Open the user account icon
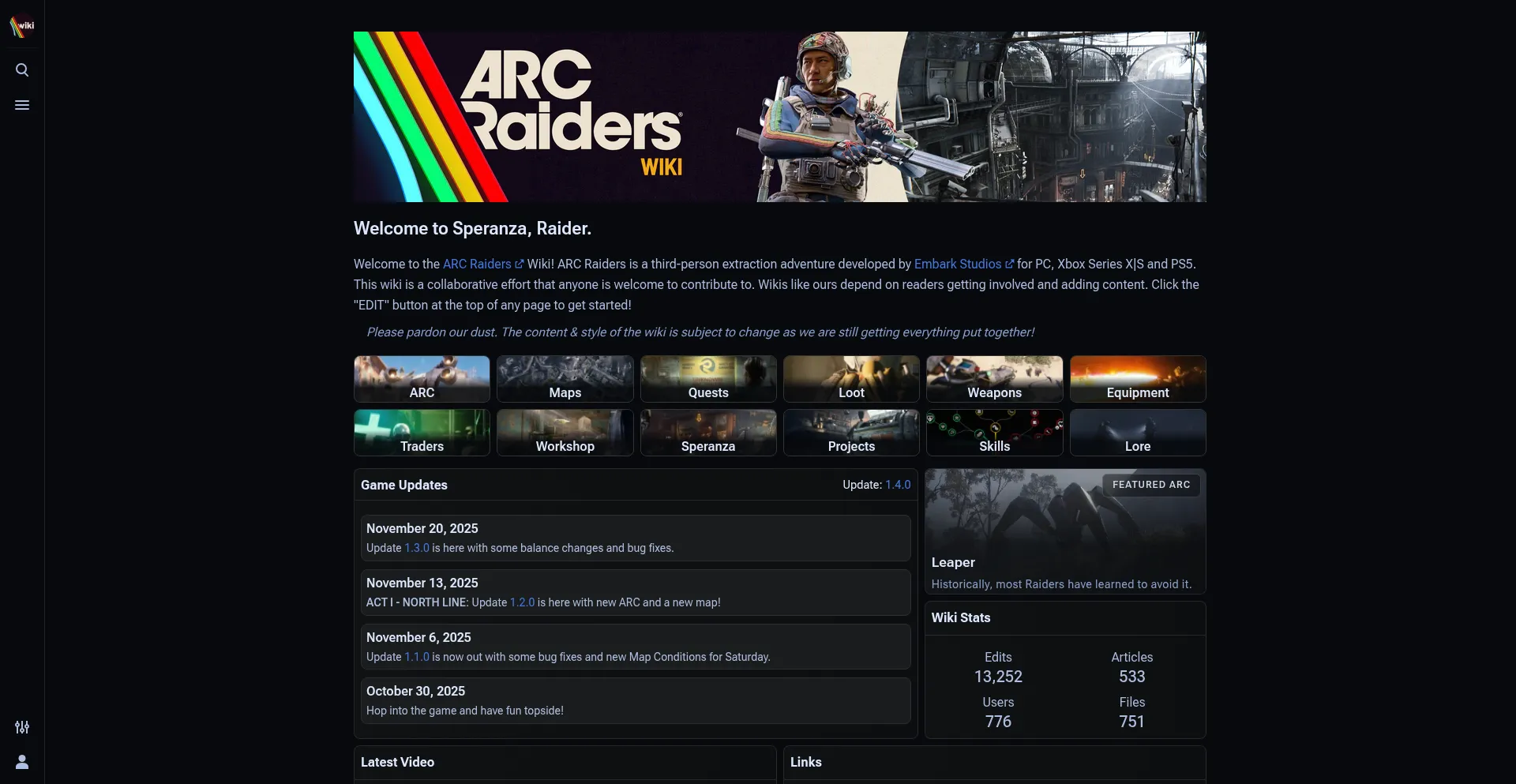Image resolution: width=1516 pixels, height=784 pixels. [22, 762]
